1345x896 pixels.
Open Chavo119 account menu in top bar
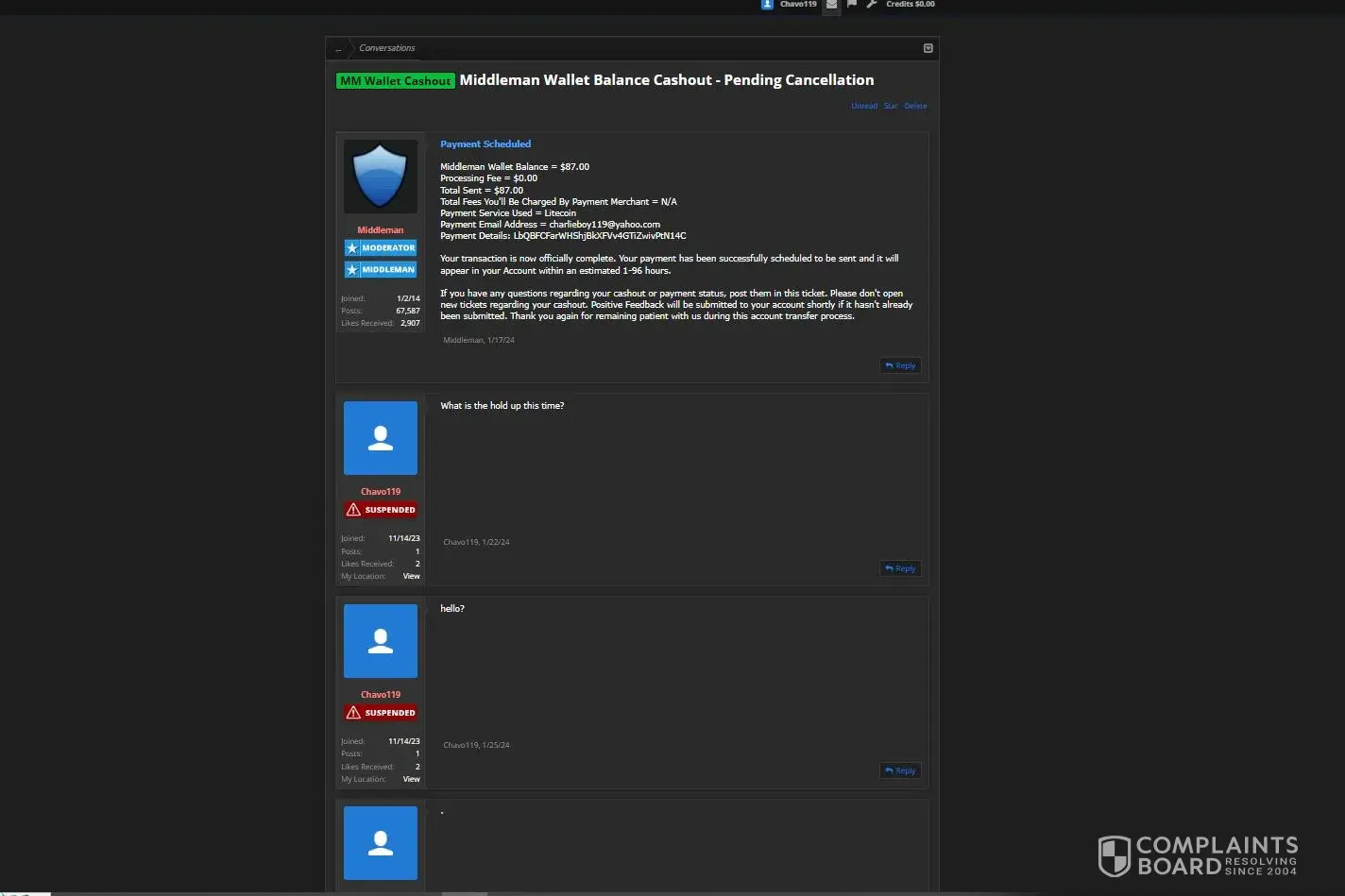(x=798, y=5)
